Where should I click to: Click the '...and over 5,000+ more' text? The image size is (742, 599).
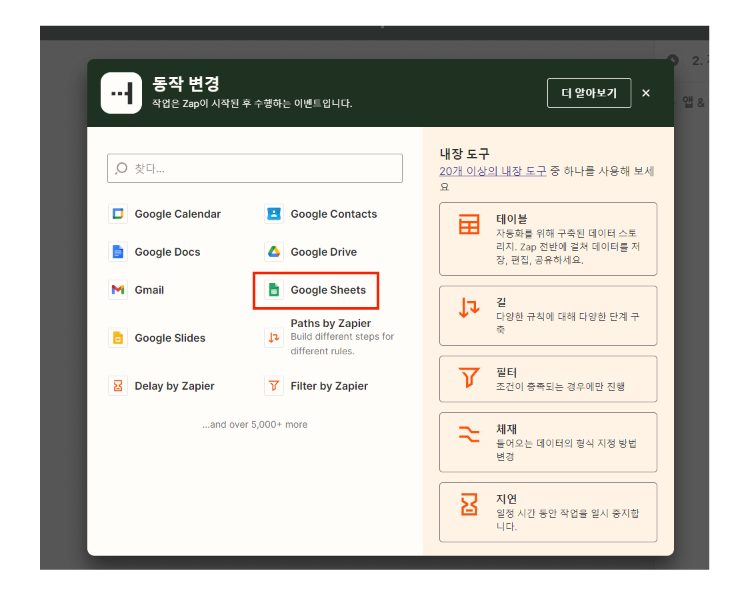tap(255, 424)
